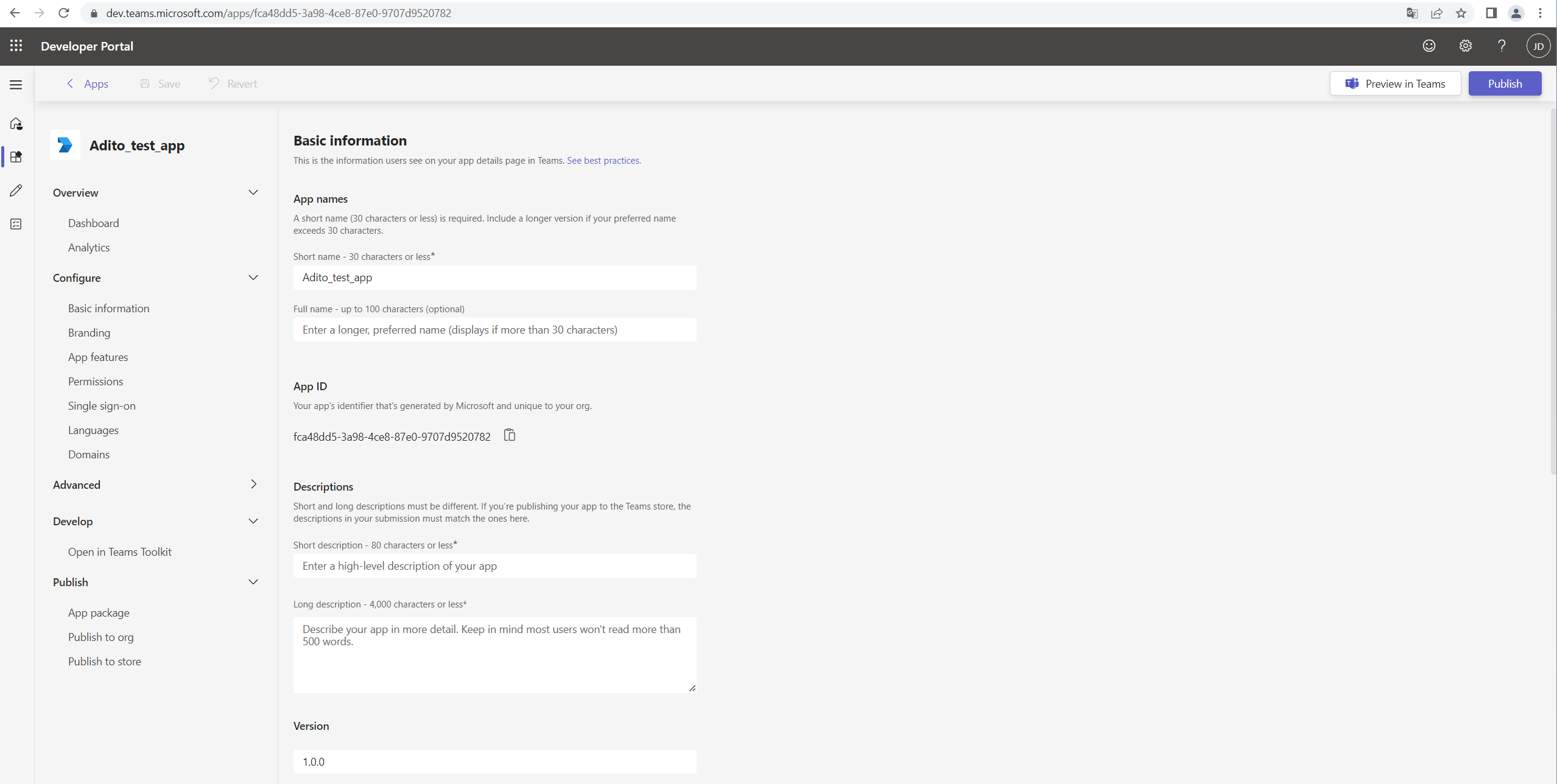Click the Save toolbar button

pyautogui.click(x=160, y=83)
